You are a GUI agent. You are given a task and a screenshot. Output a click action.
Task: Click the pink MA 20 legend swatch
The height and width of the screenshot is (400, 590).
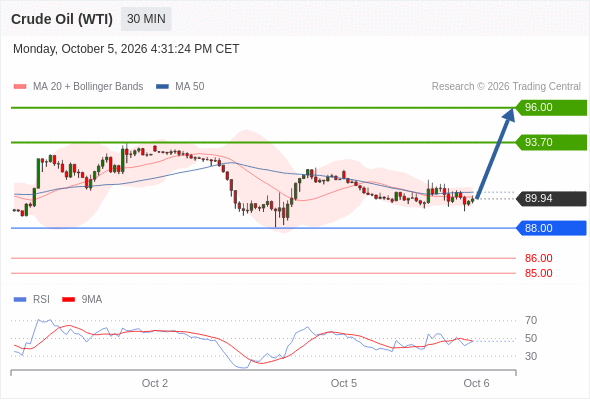(20, 87)
